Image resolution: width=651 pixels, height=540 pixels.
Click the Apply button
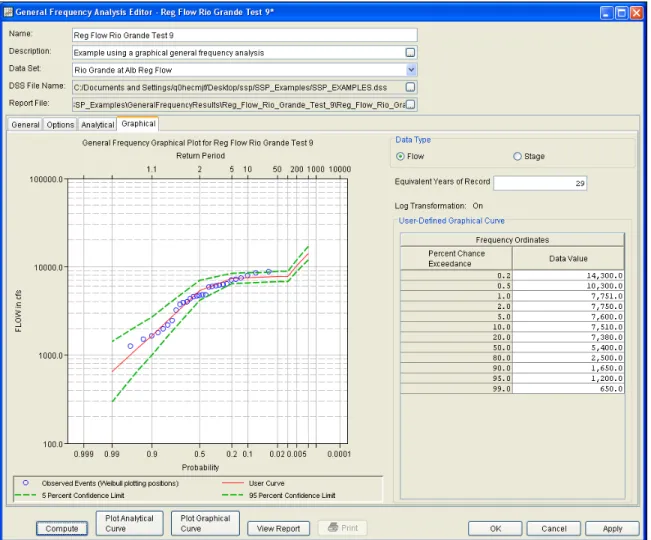point(612,528)
